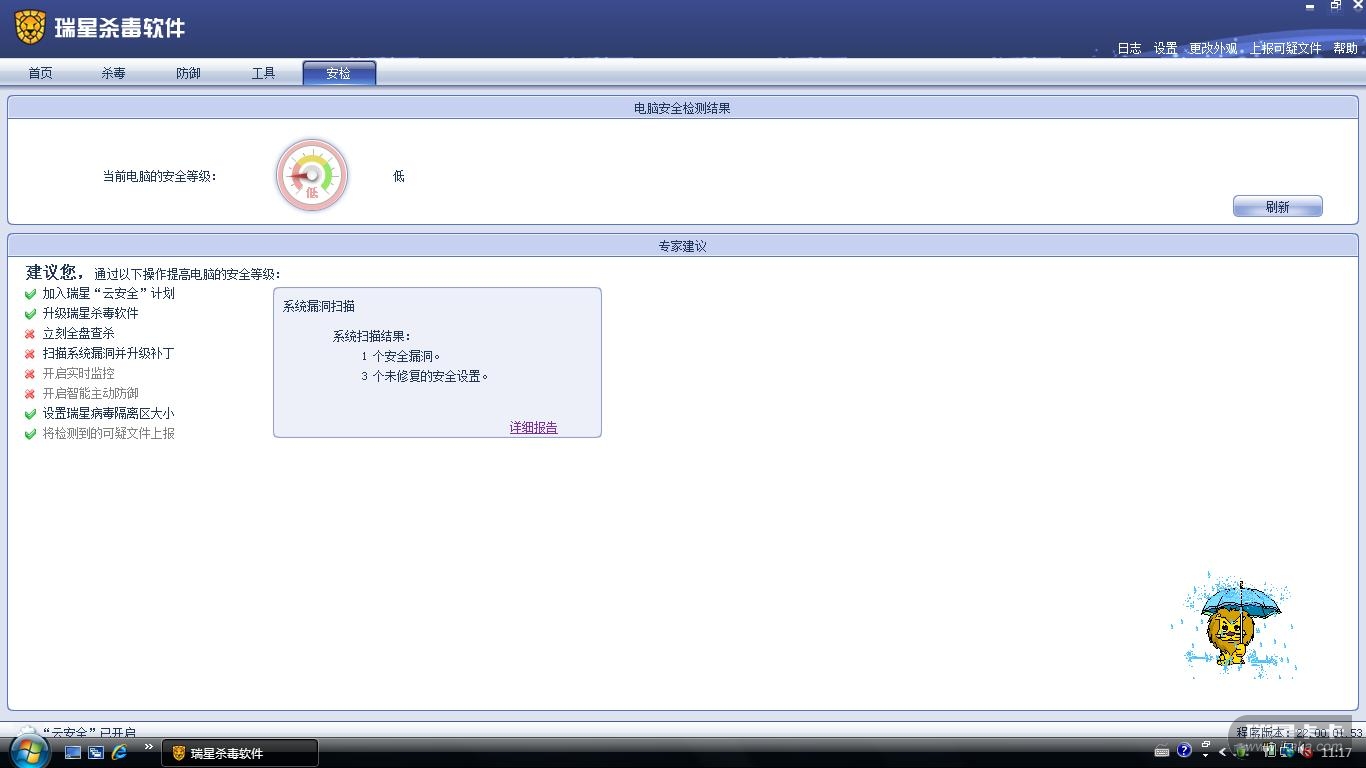Click the lion mascot holding an umbrella

pos(1234,627)
